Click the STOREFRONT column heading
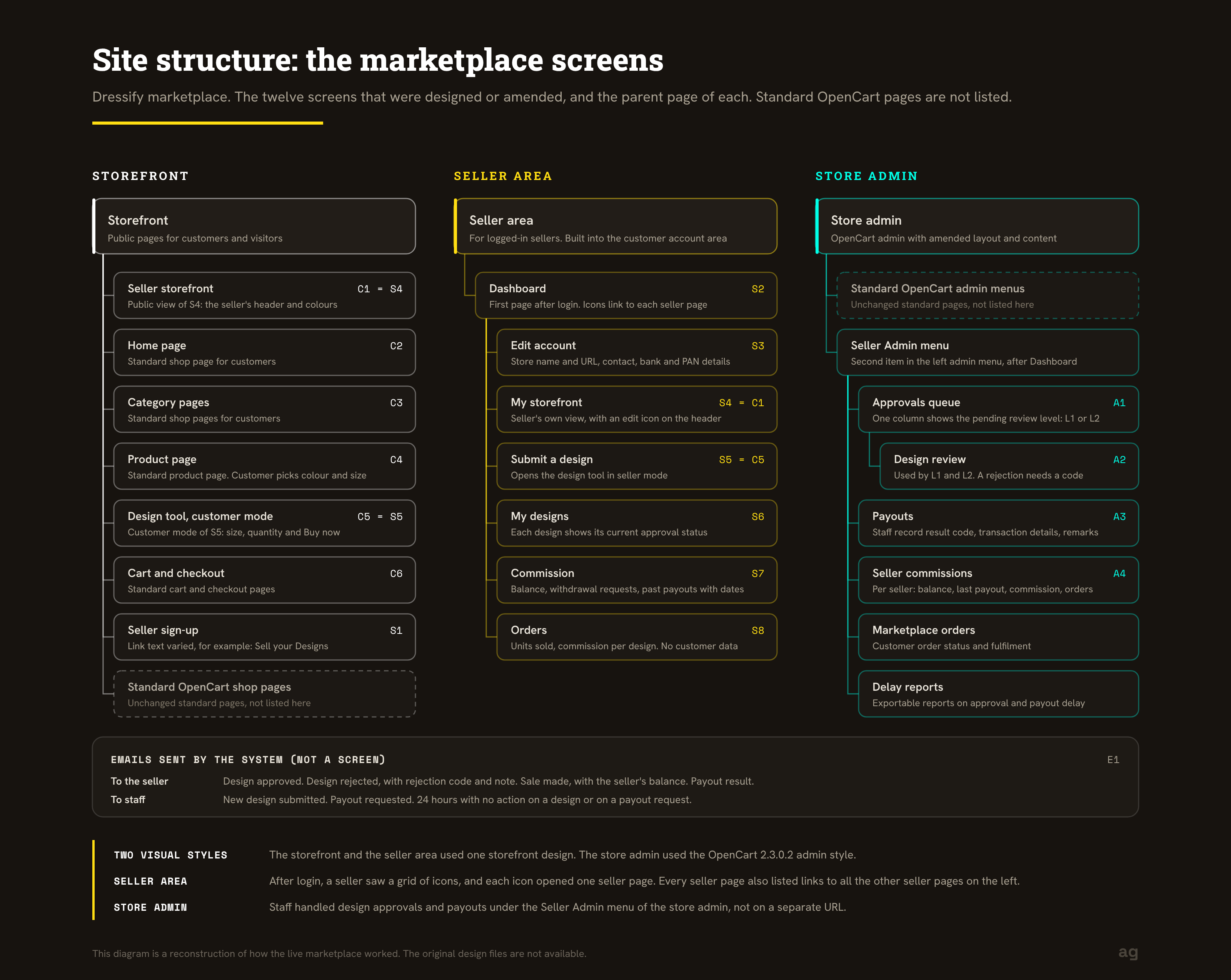 click(140, 176)
